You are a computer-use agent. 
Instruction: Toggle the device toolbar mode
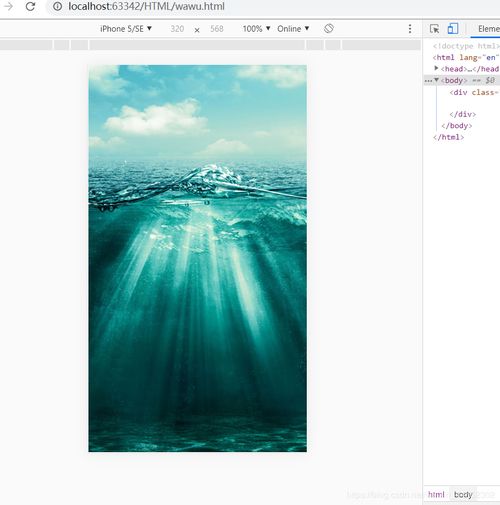coord(453,29)
